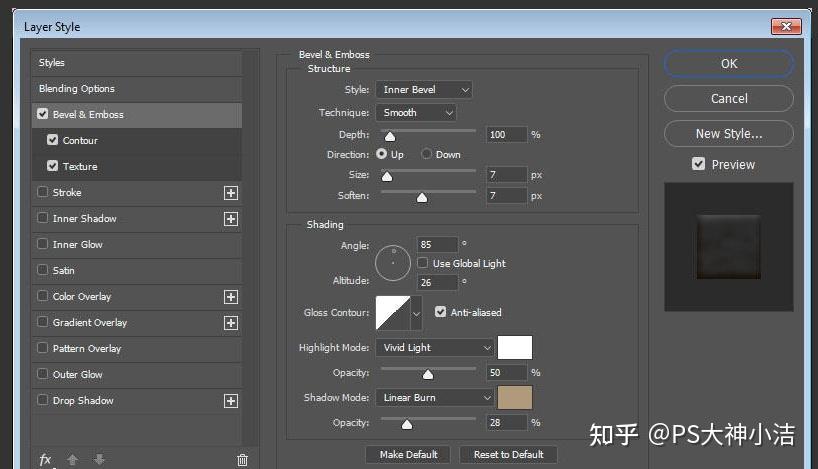Open the Style dropdown showing Inner Bevel
This screenshot has width=818, height=469.
coord(424,90)
